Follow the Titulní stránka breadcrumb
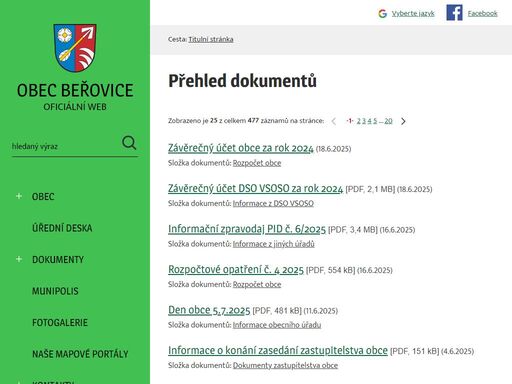 [211, 39]
